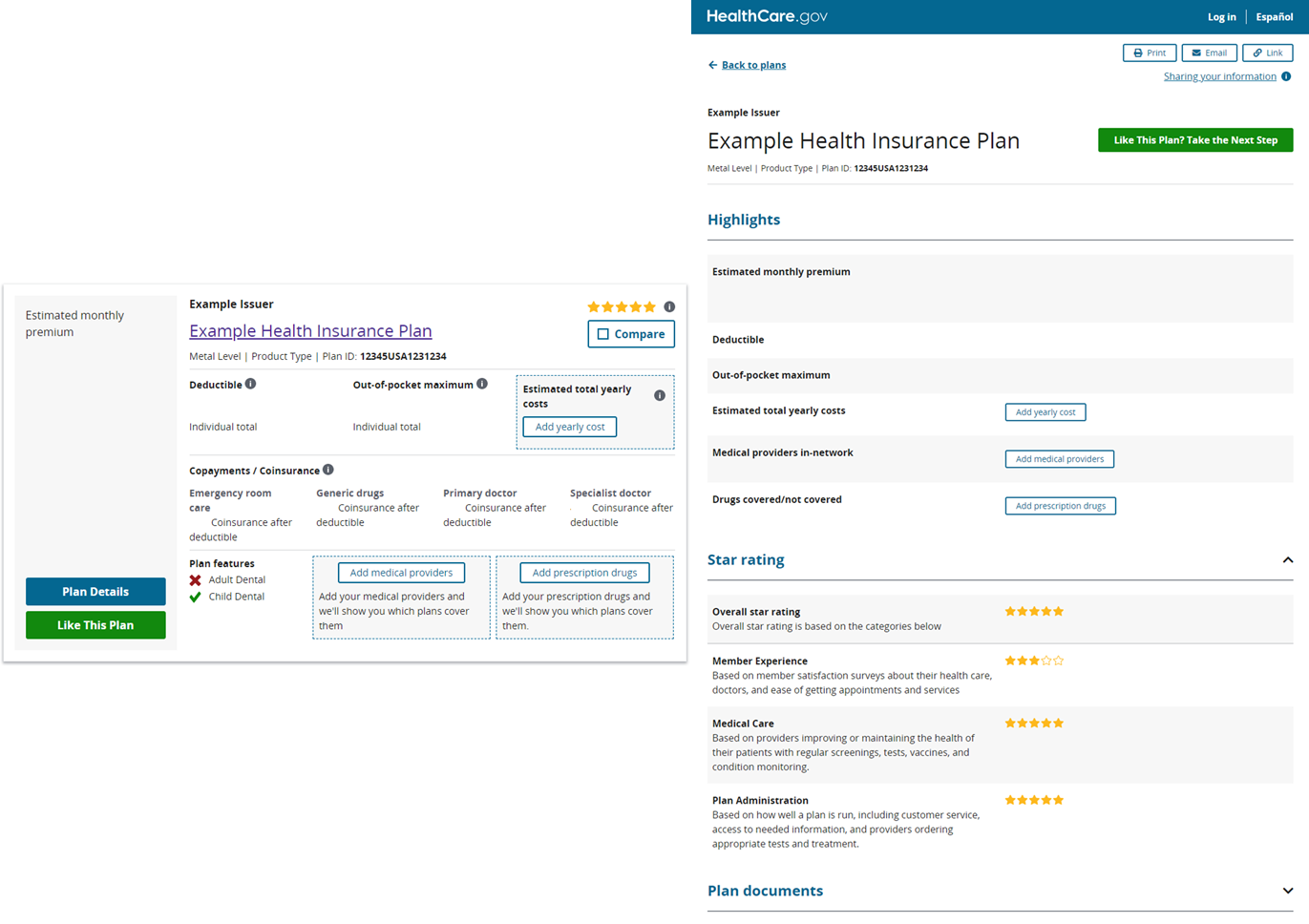Click the back arrow icon to plans
The width and height of the screenshot is (1309, 924).
coord(712,65)
